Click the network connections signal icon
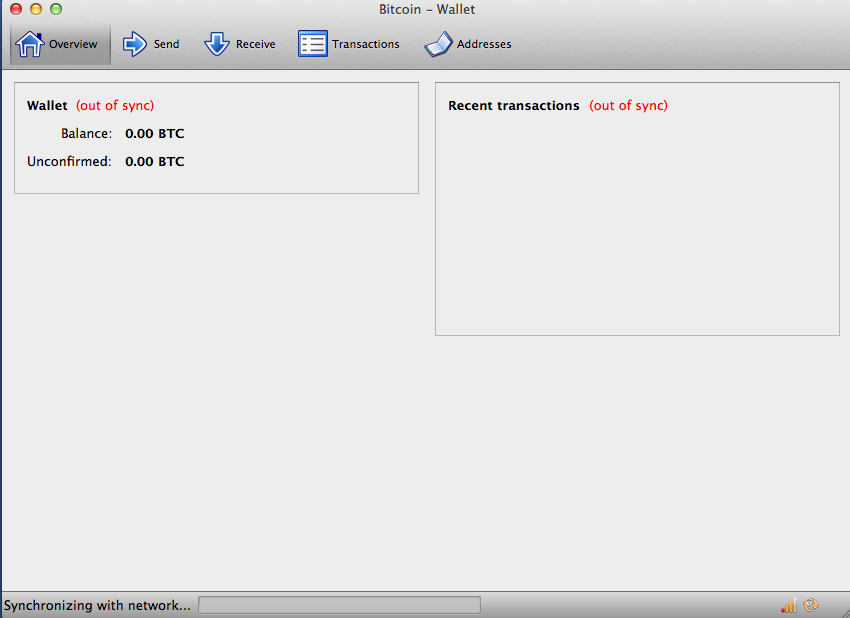This screenshot has width=850, height=618. [789, 605]
